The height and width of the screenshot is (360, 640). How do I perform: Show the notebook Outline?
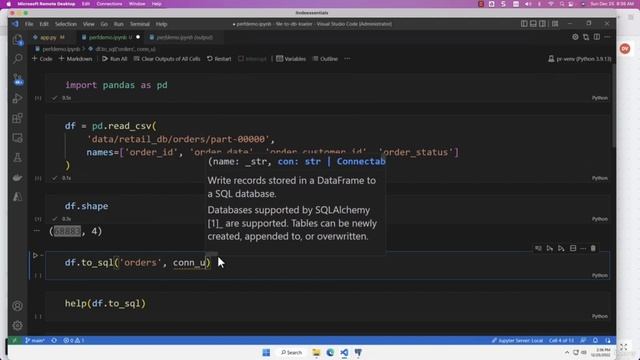coord(325,59)
